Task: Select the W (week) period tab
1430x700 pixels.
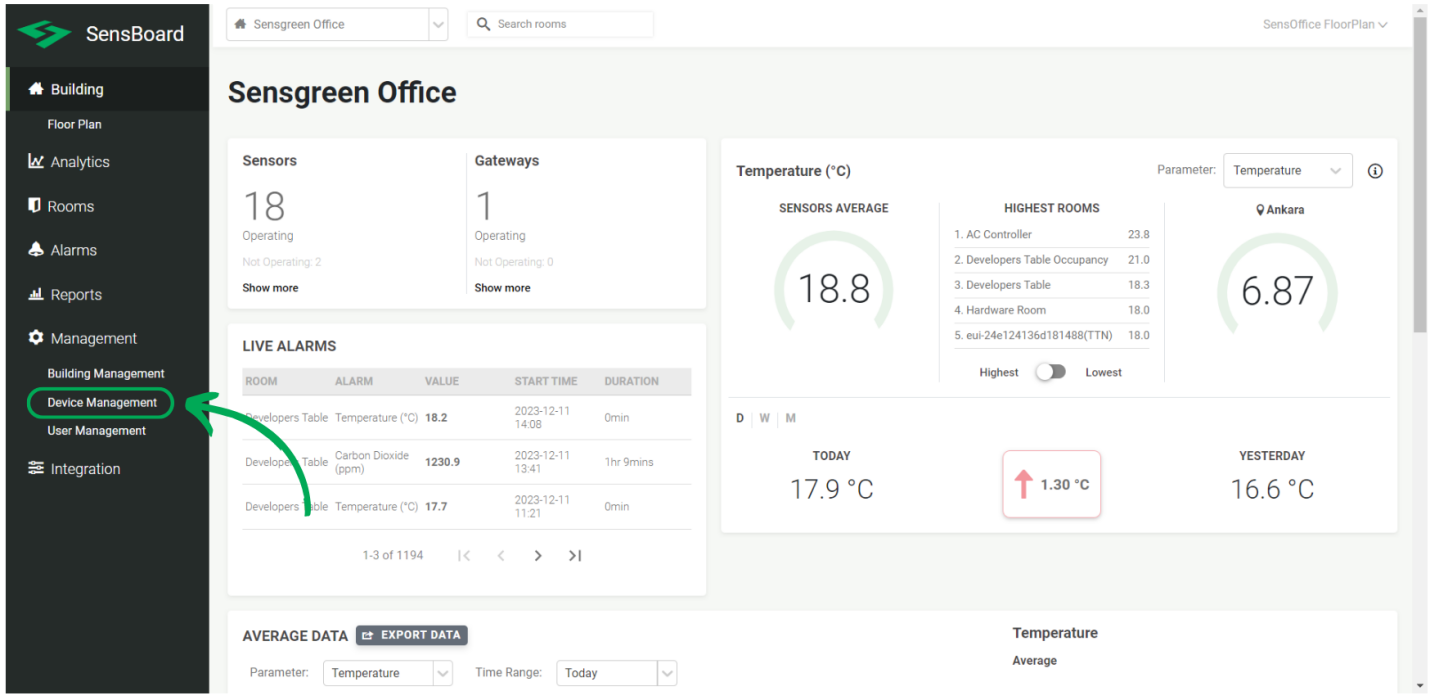Action: pos(765,419)
